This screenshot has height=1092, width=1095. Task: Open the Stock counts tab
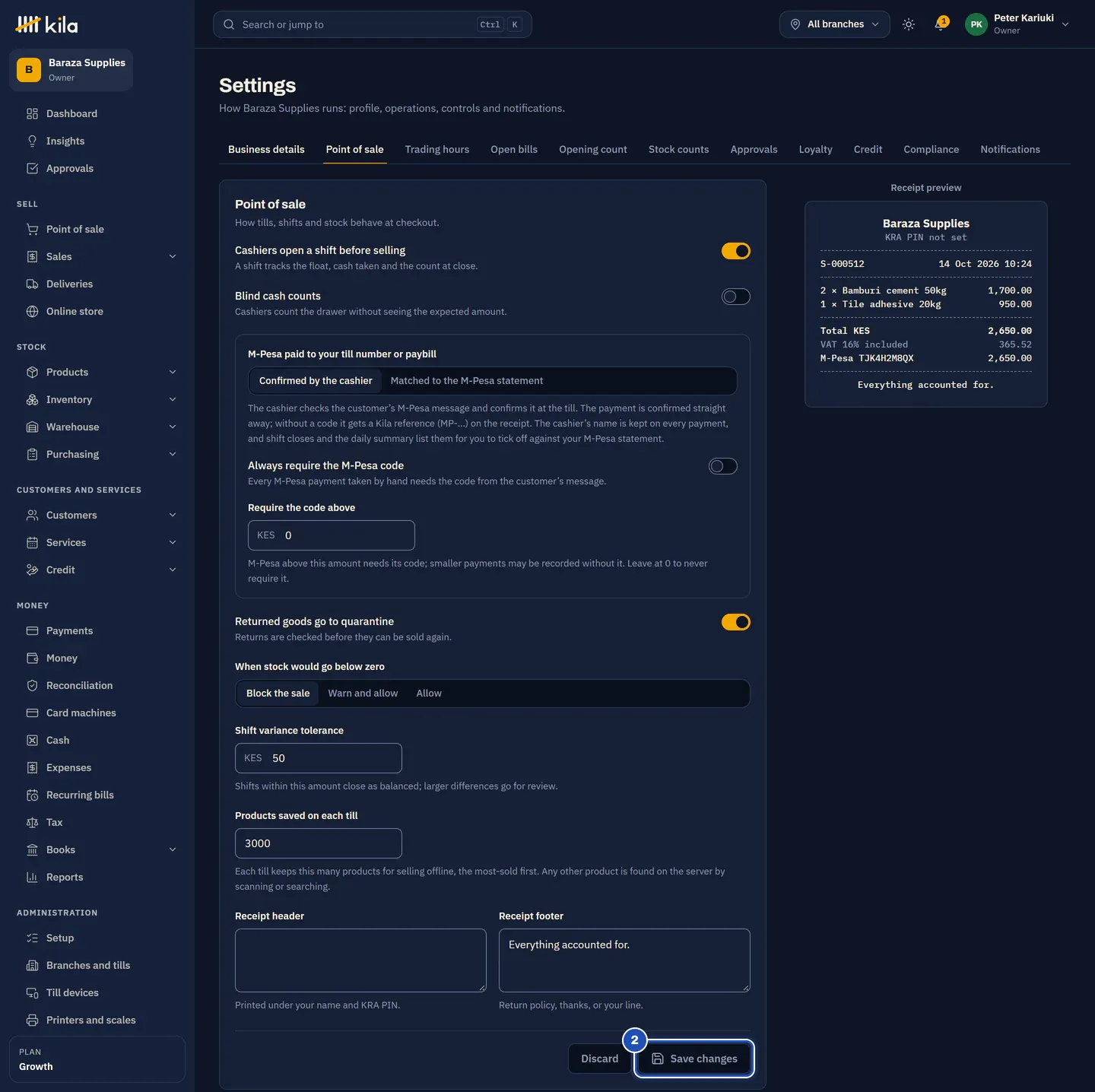pos(678,150)
